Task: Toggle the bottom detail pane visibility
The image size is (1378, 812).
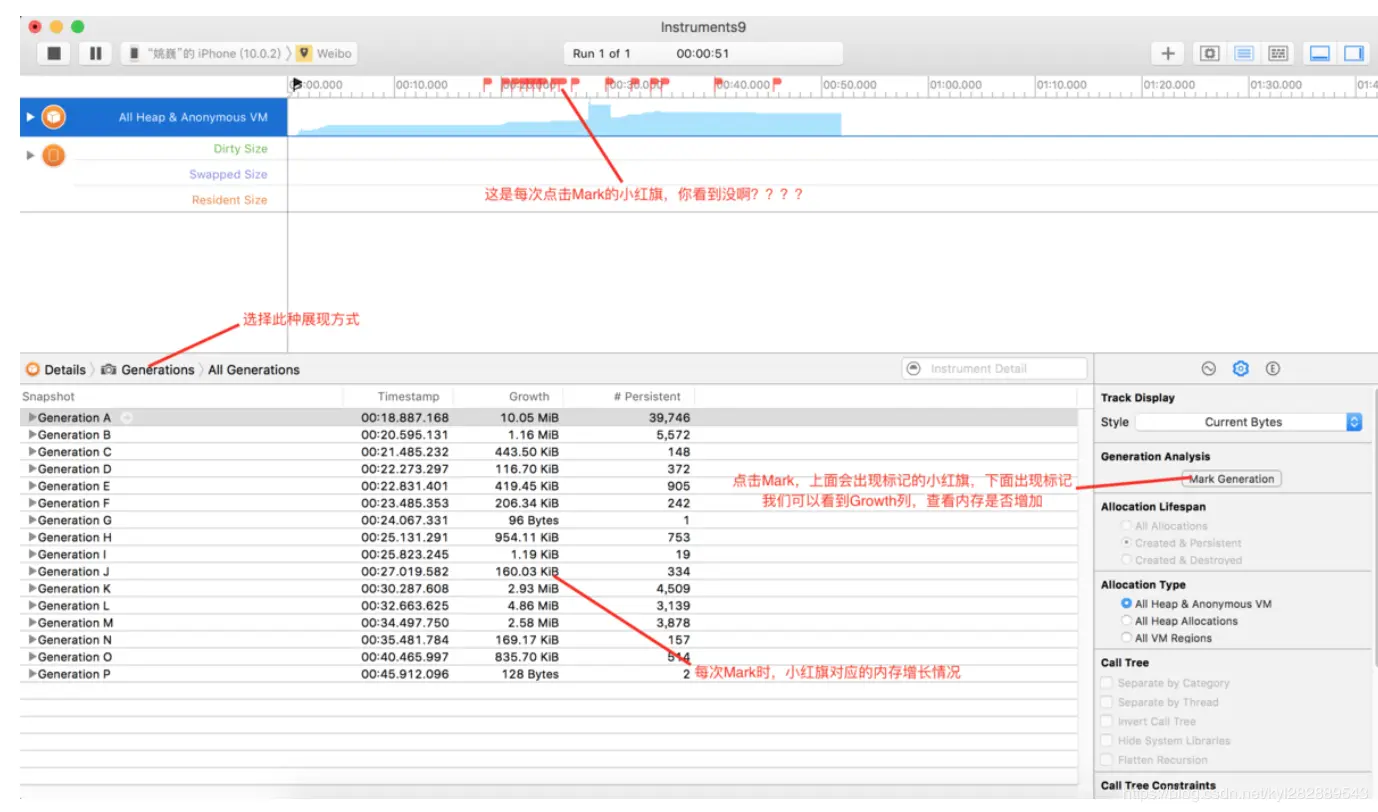Action: [1320, 53]
